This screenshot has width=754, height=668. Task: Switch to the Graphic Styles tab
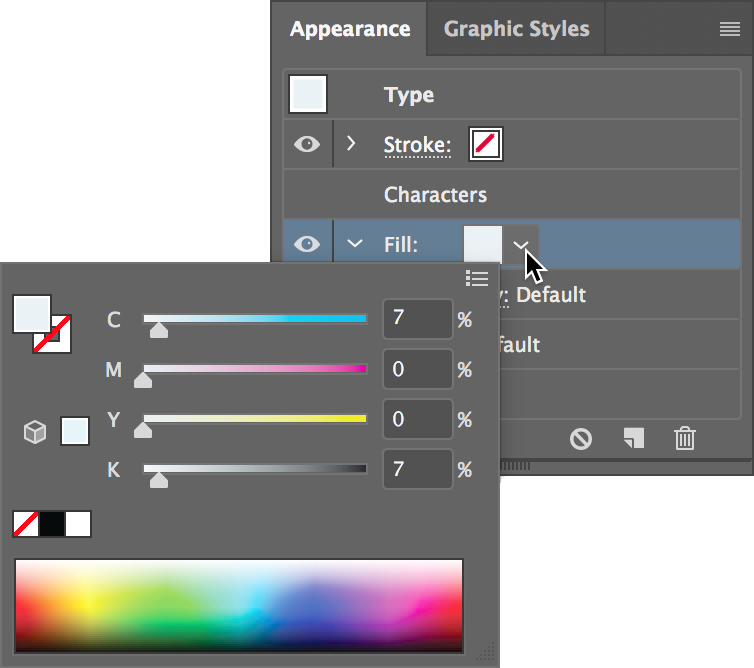click(x=516, y=29)
